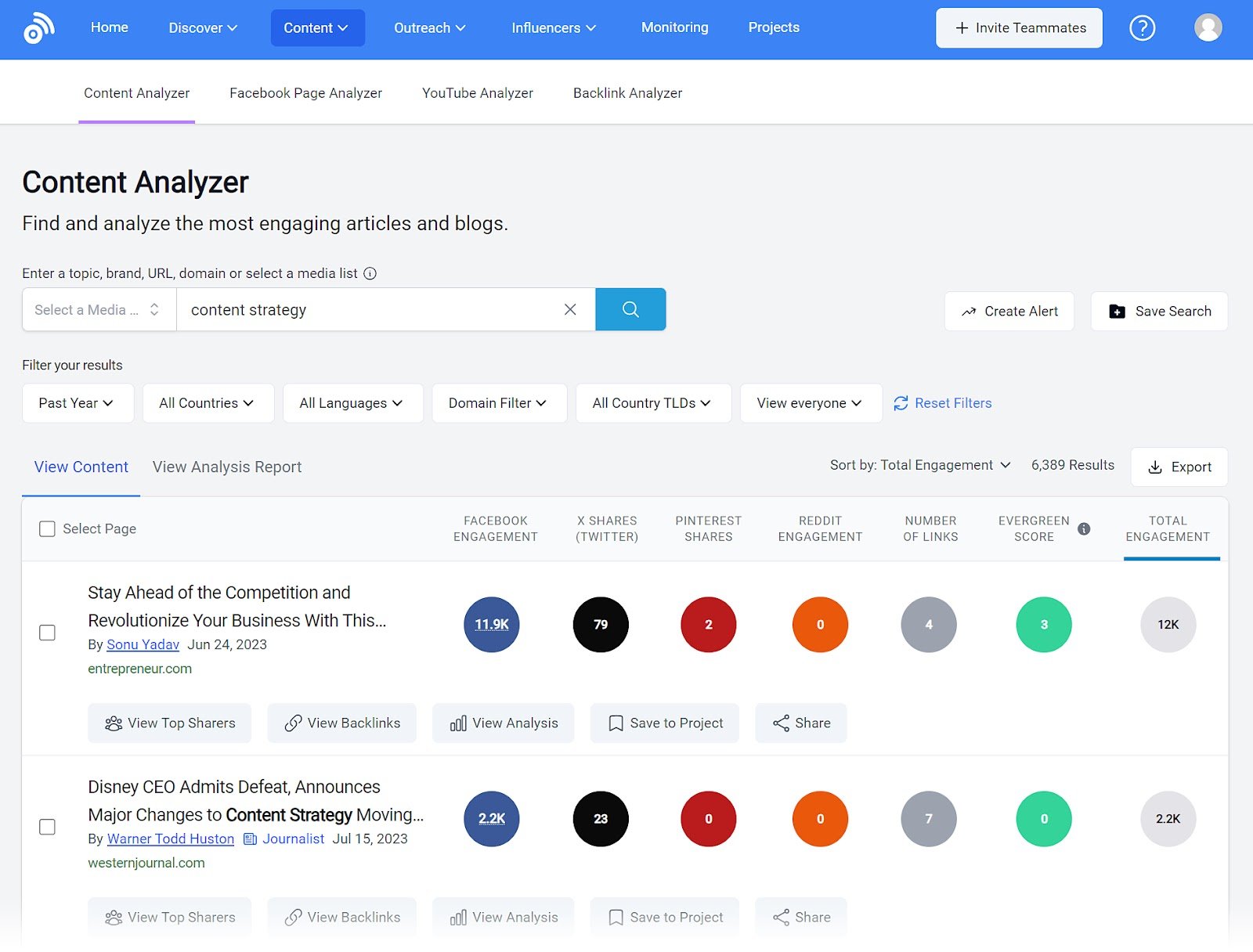Click the search magnifying glass button
Viewport: 1253px width, 952px height.
[x=630, y=309]
